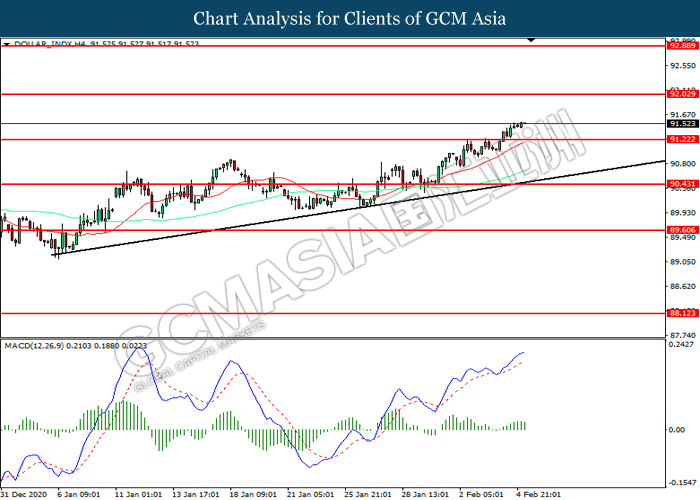Click the dropdown triangle before DOLLAR_INDX symbol
This screenshot has height=500, width=700.
(x=7, y=44)
